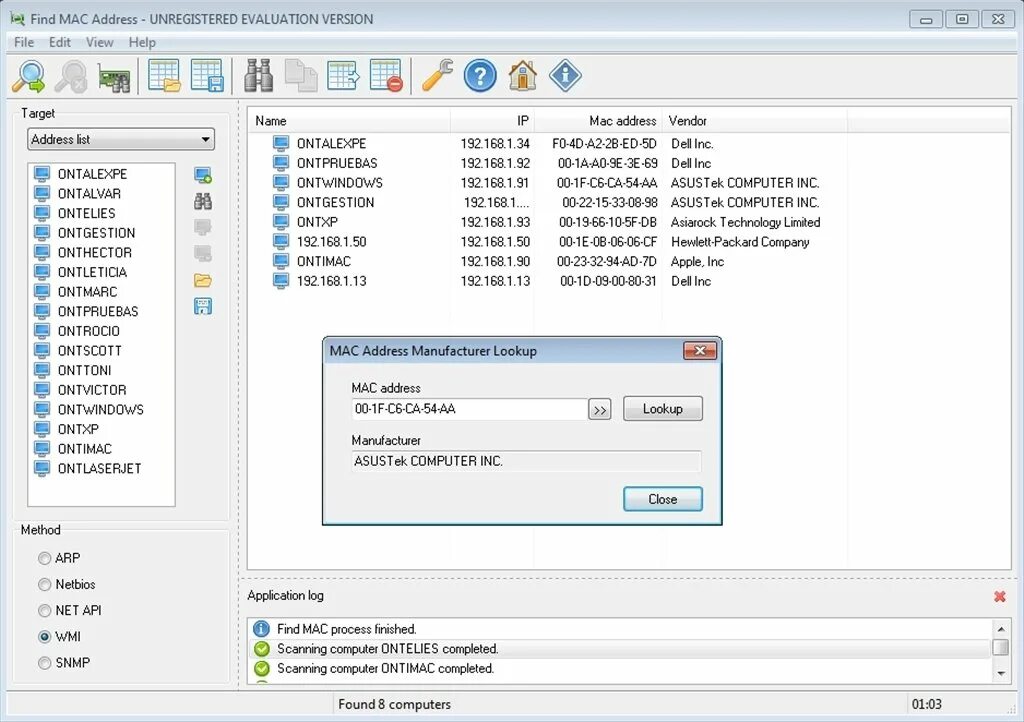Click the MAC address input field
This screenshot has width=1024, height=722.
point(469,409)
